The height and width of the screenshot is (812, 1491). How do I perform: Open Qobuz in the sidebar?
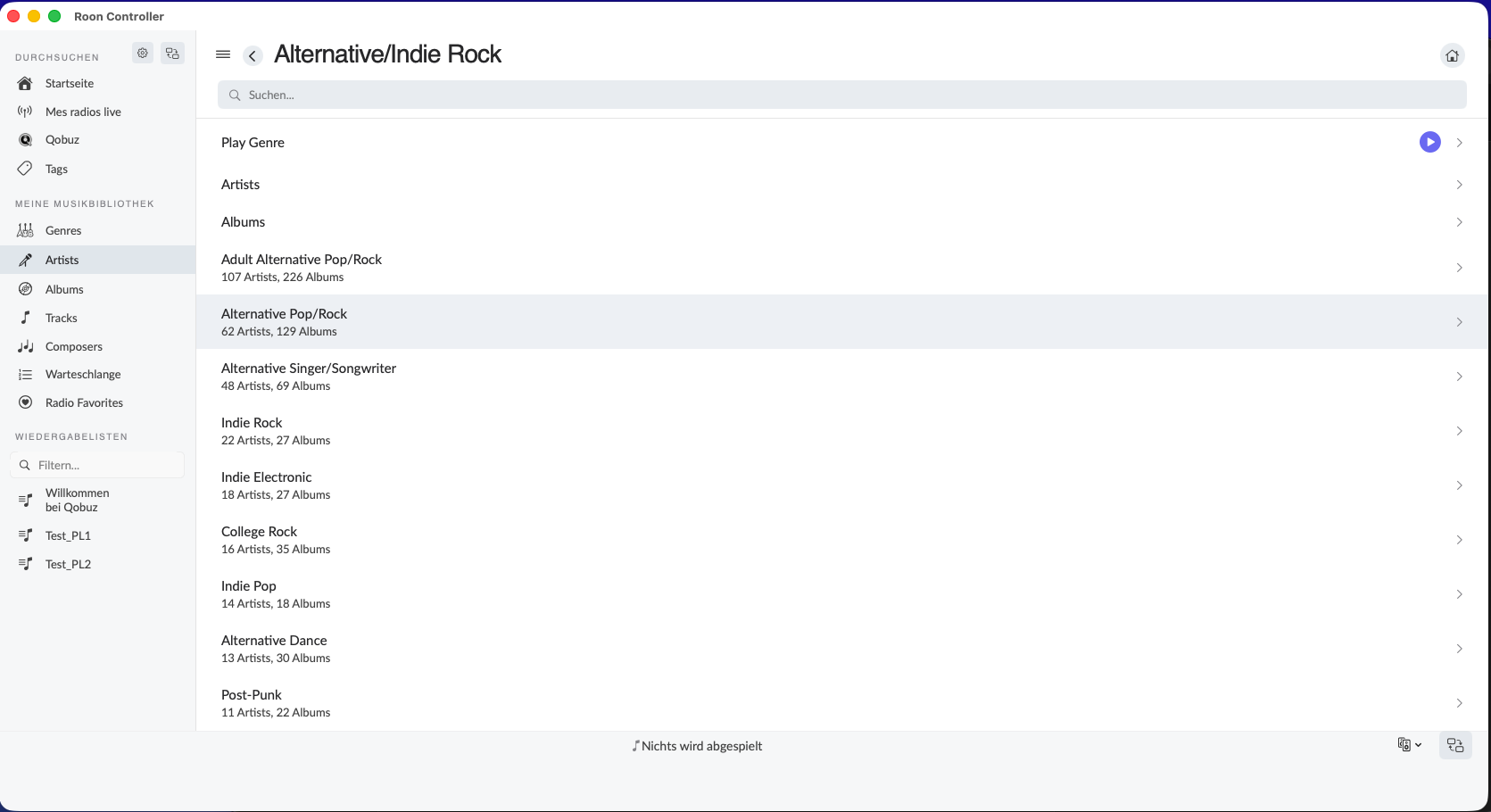click(x=62, y=140)
